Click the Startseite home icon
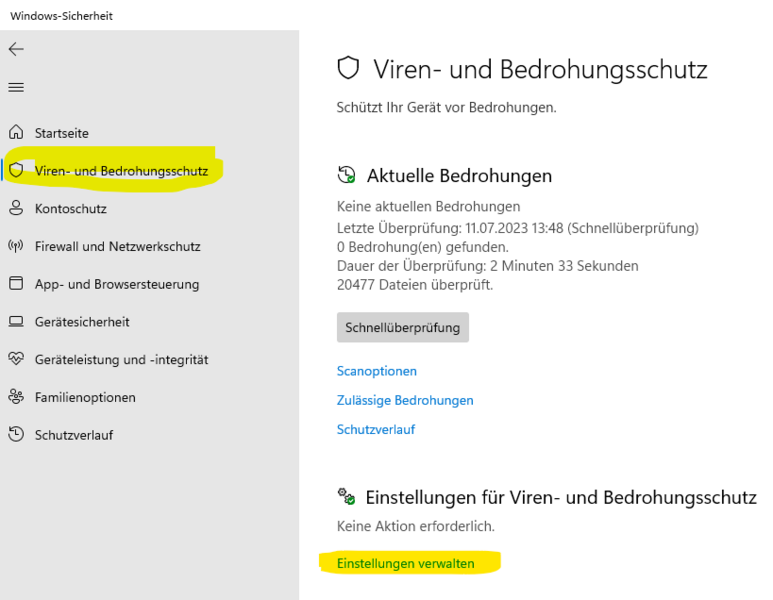 click(16, 132)
